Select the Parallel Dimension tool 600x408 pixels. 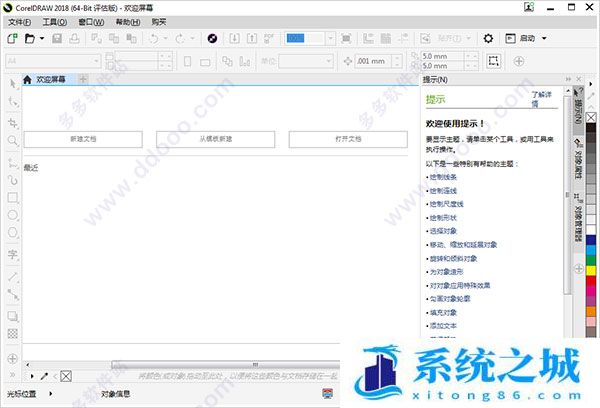(13, 276)
